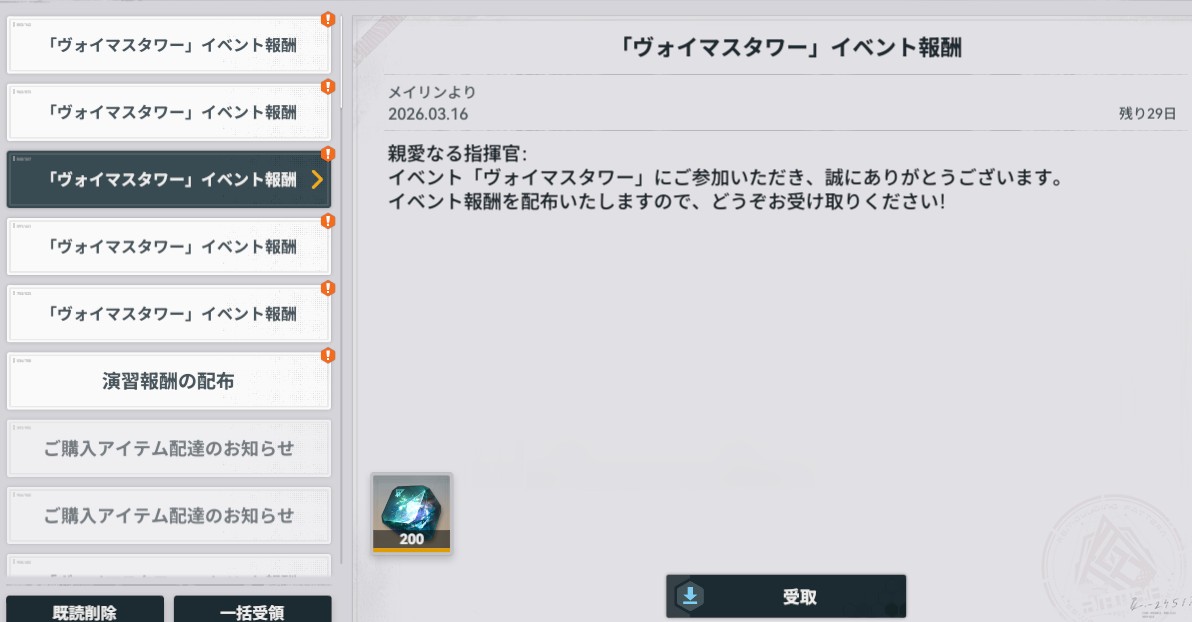Image resolution: width=1192 pixels, height=622 pixels.
Task: Click unread alert badge on fourth ヴォイマスタワー mail
Action: (328, 221)
